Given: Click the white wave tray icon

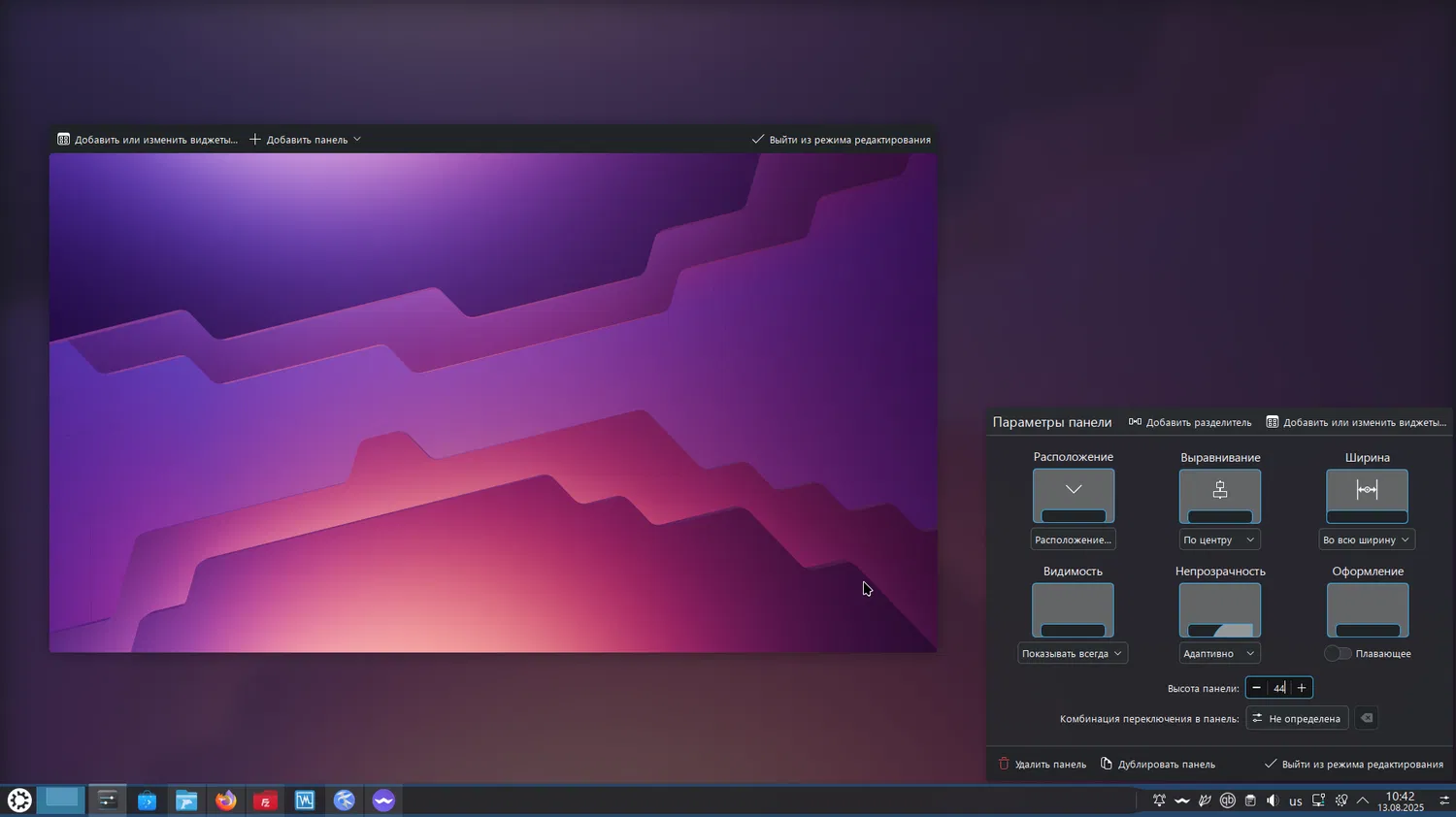Looking at the screenshot, I should pyautogui.click(x=1181, y=801).
